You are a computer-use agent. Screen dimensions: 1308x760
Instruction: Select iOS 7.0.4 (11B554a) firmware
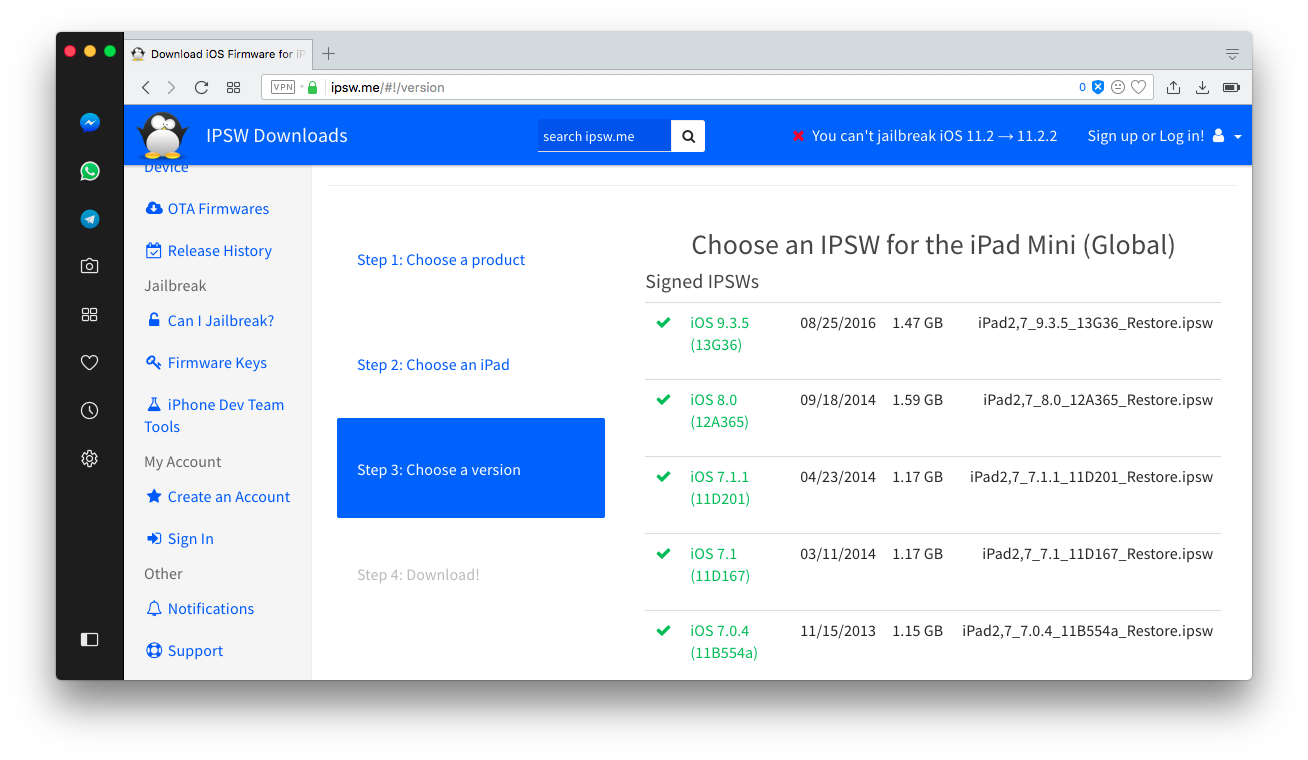tap(724, 642)
